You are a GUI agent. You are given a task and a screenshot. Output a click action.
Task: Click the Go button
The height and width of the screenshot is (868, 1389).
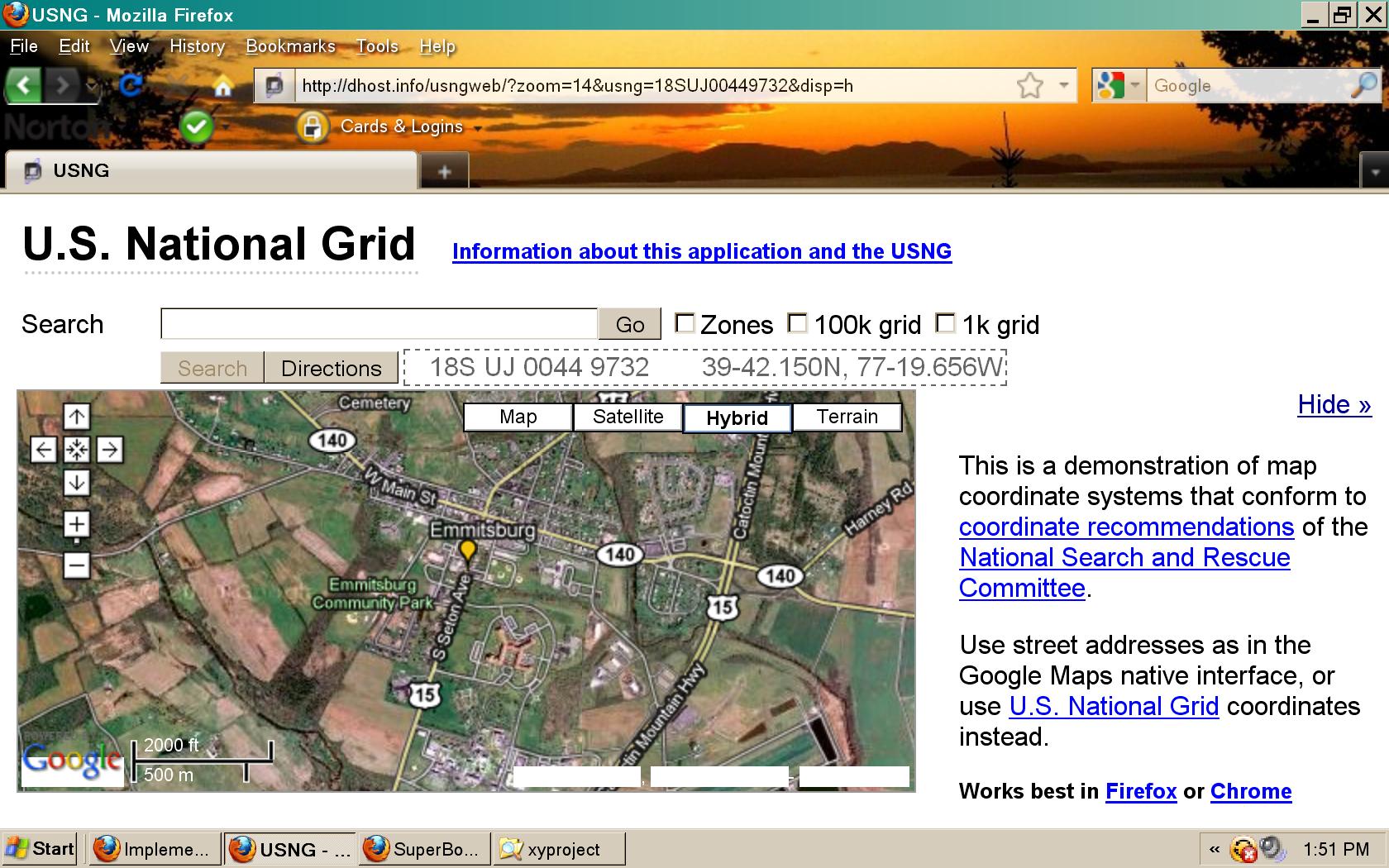point(630,324)
